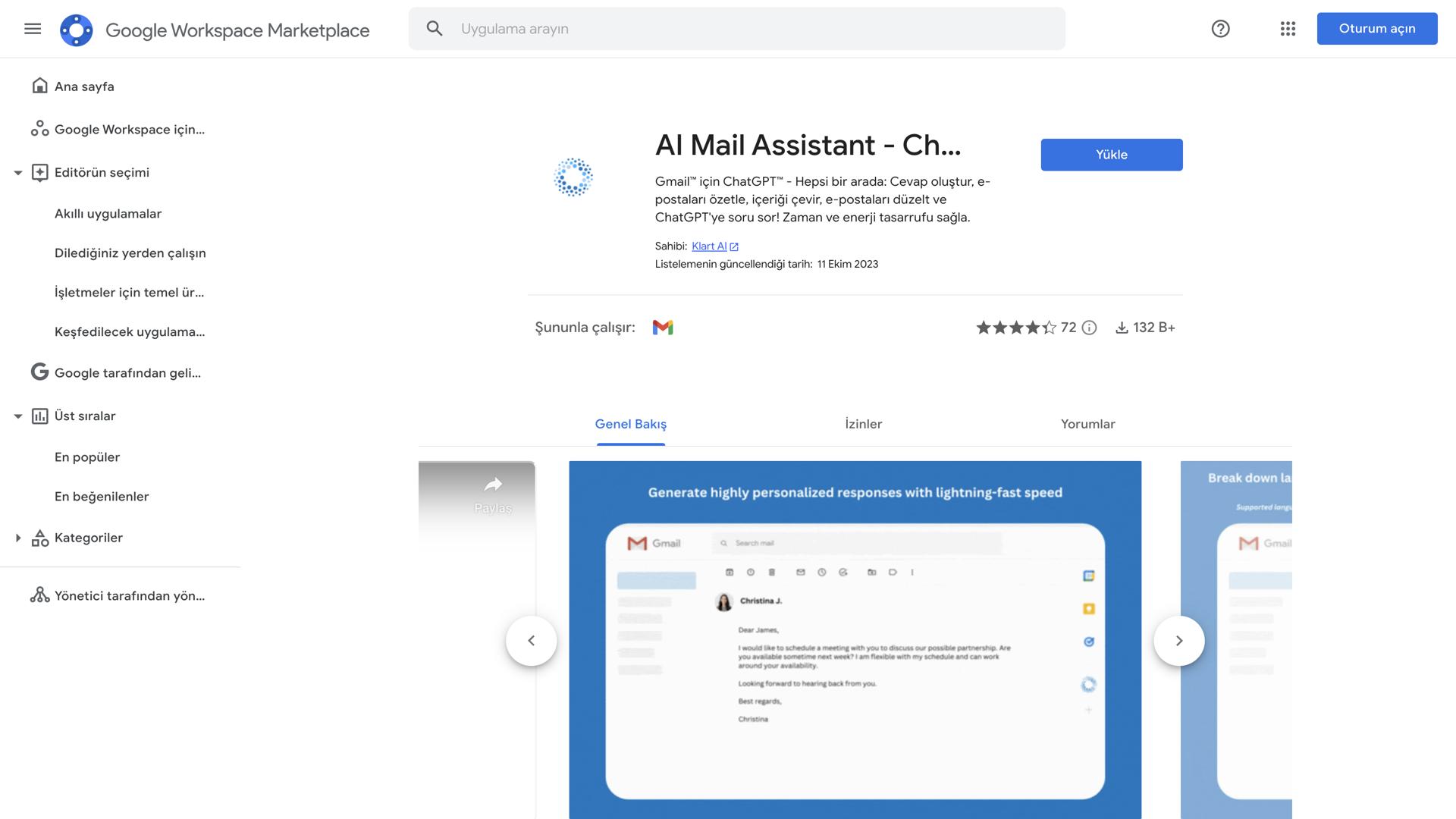Viewport: 1456px width, 819px height.
Task: Click the Paylaş share icon on the thumbnail
Action: tap(493, 483)
